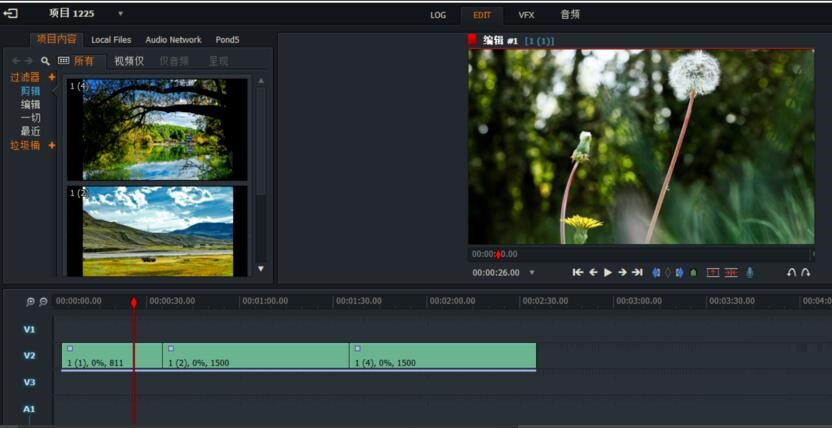Play the sequence in the viewer
This screenshot has width=832, height=428.
607,272
